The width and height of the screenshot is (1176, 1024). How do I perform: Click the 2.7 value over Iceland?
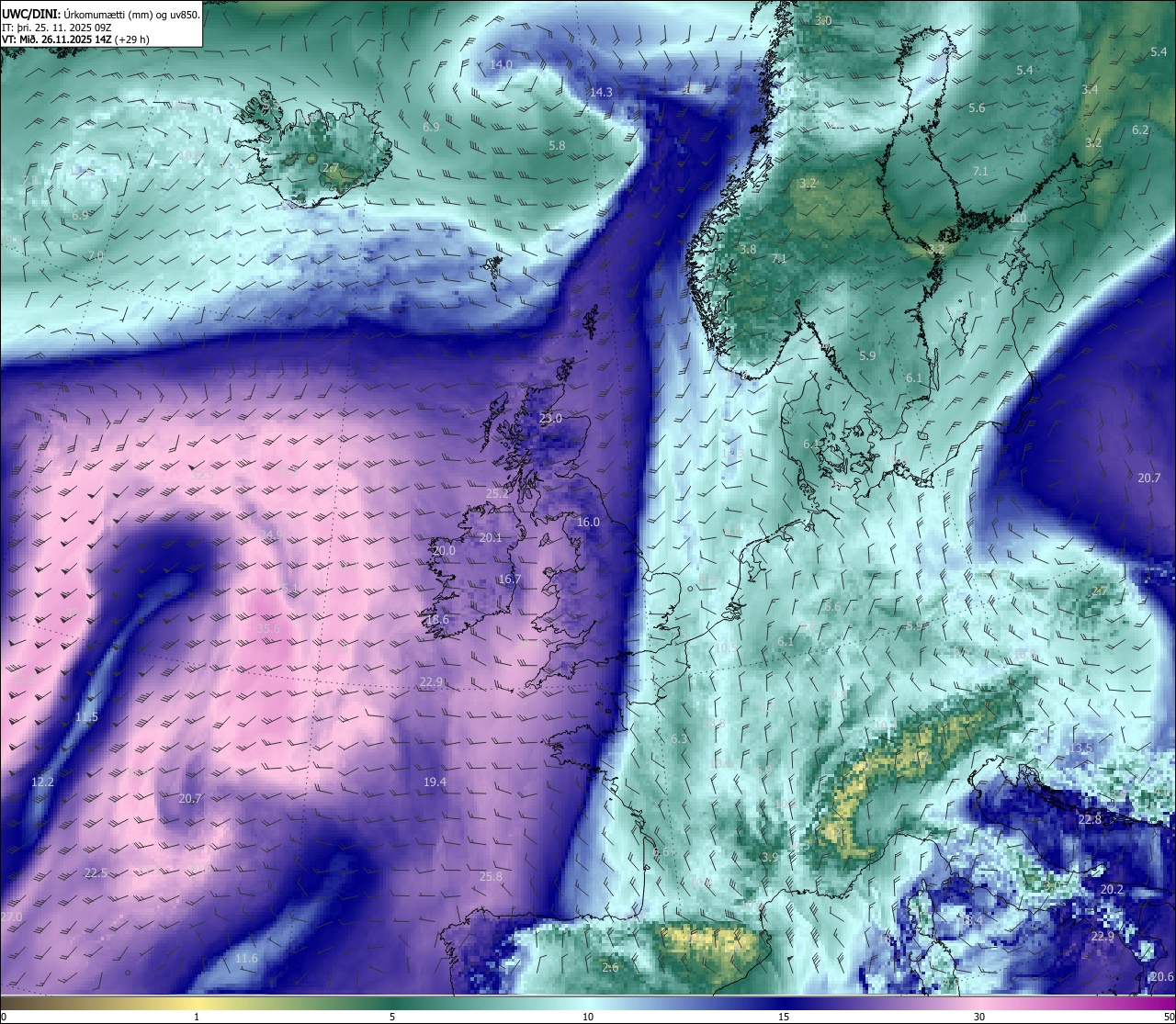click(330, 168)
